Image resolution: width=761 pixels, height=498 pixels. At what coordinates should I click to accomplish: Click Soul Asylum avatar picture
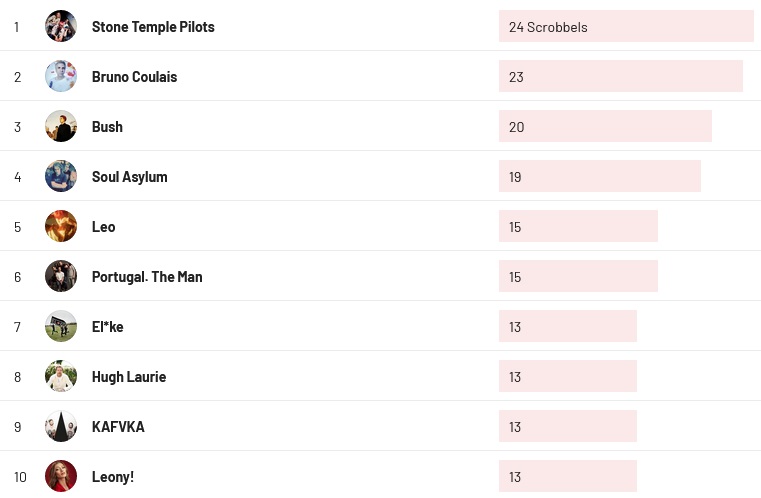point(61,176)
